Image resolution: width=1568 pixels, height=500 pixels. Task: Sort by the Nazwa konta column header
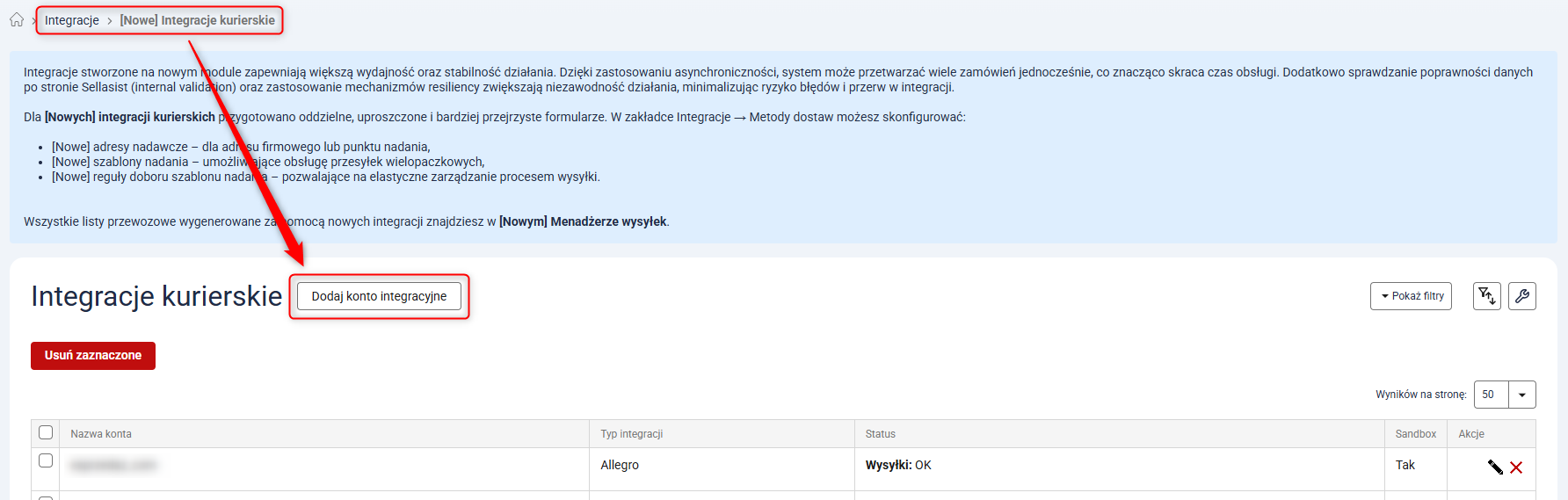tap(101, 434)
